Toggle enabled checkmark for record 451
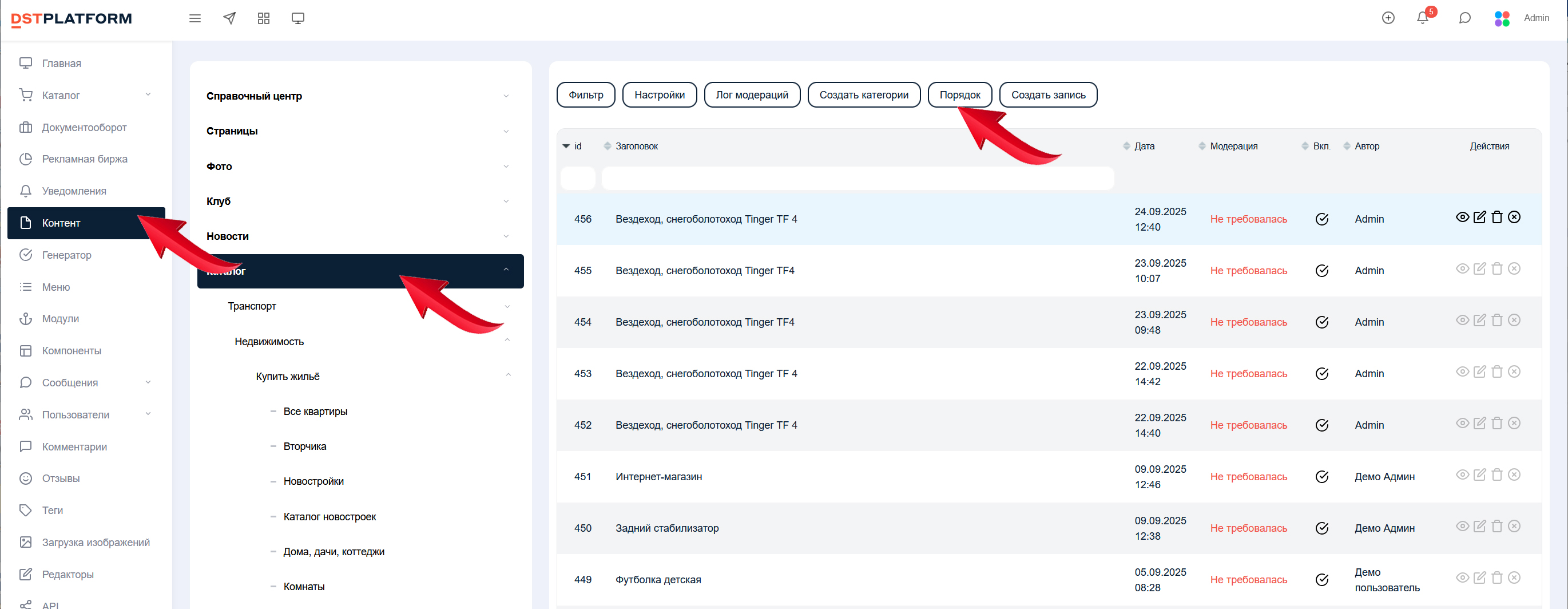Viewport: 1568px width, 609px height. pyautogui.click(x=1321, y=477)
